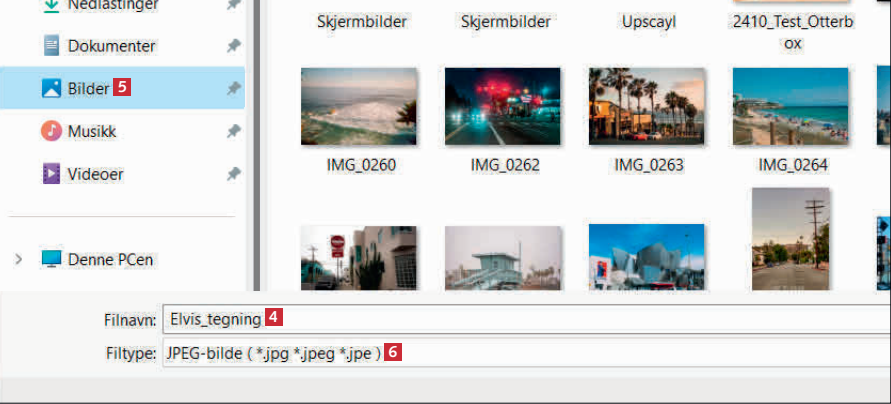Click the IMG_0262 file name
891x404 pixels.
(505, 165)
